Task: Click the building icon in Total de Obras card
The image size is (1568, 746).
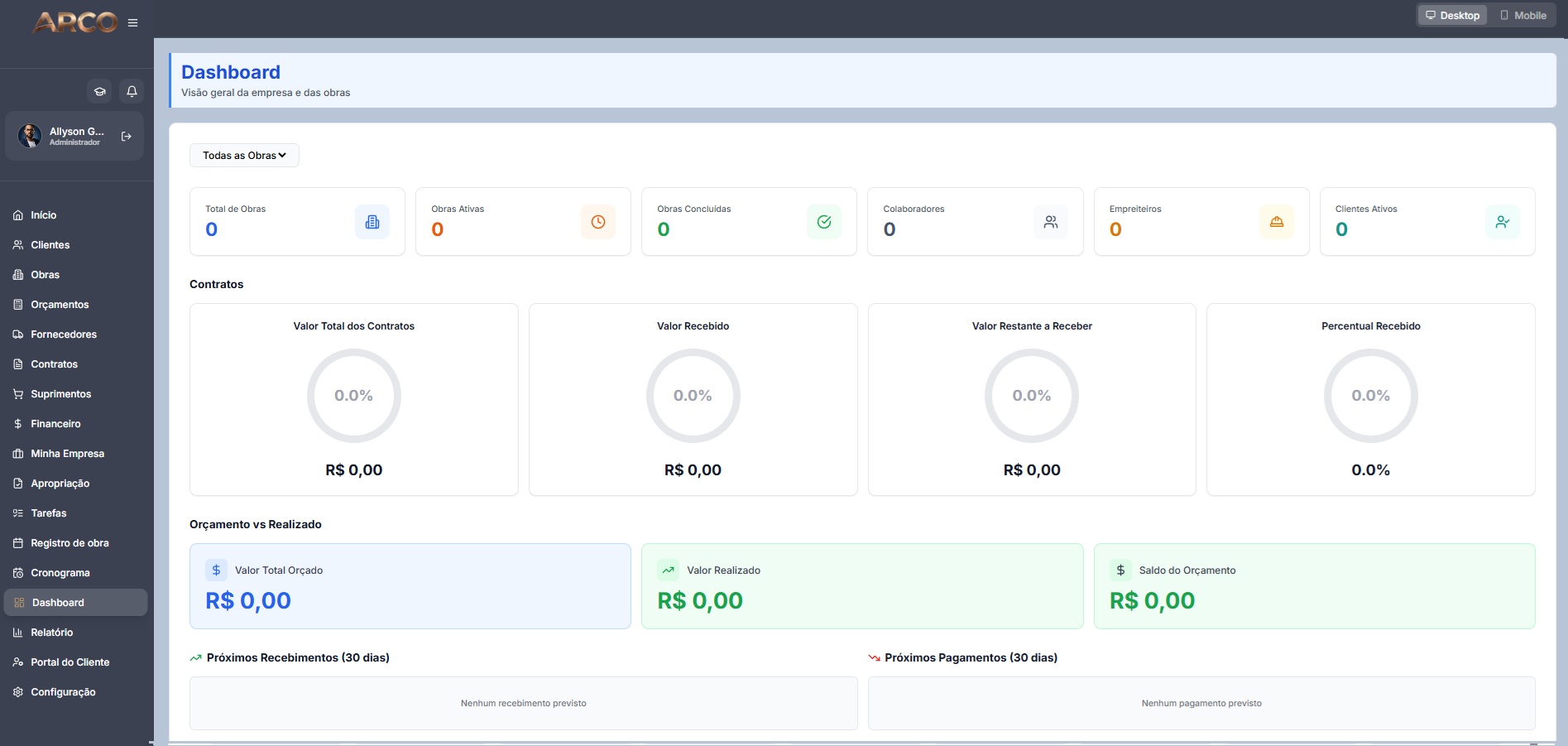Action: point(372,222)
